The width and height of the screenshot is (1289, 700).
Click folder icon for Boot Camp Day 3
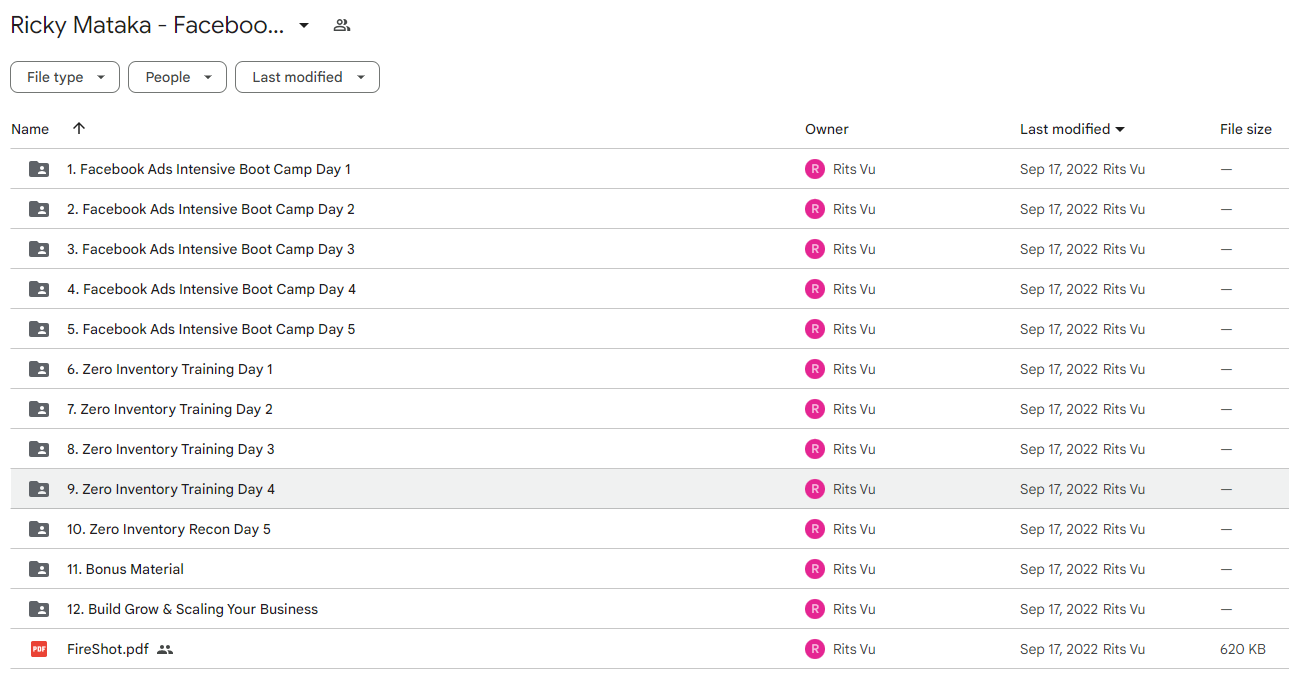39,249
